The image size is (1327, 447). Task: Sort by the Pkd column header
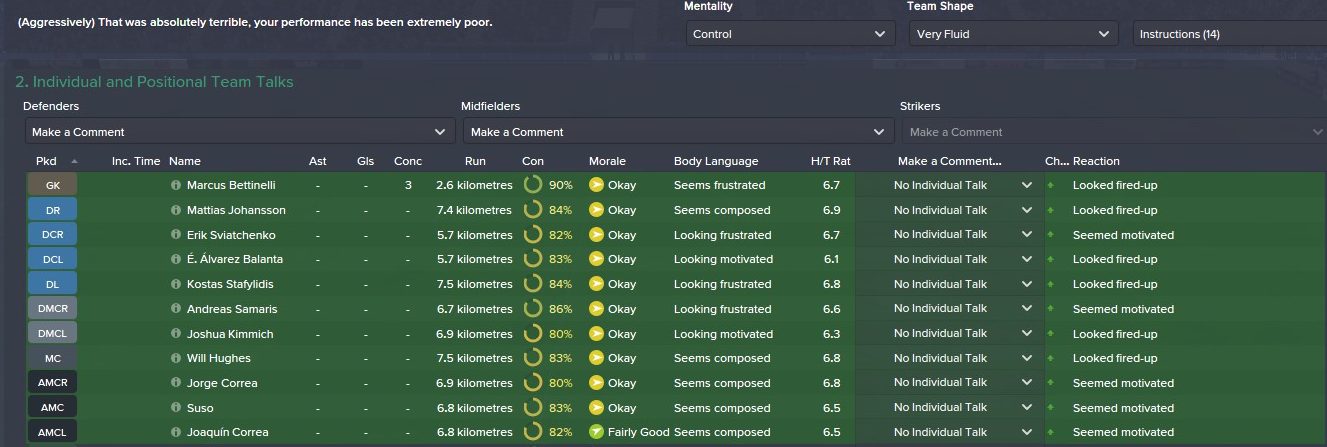[x=47, y=161]
